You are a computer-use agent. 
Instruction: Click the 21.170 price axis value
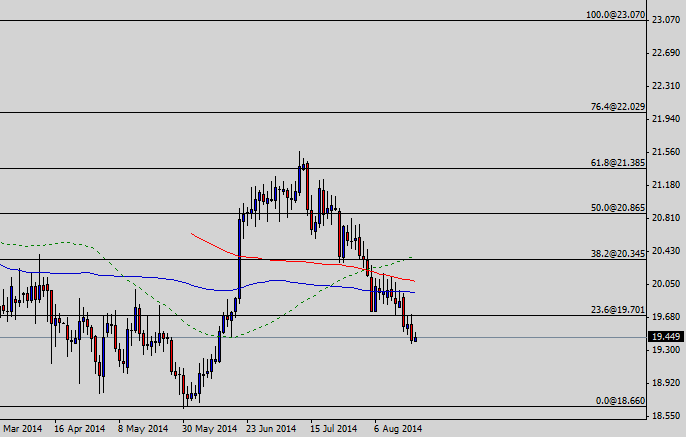664,185
